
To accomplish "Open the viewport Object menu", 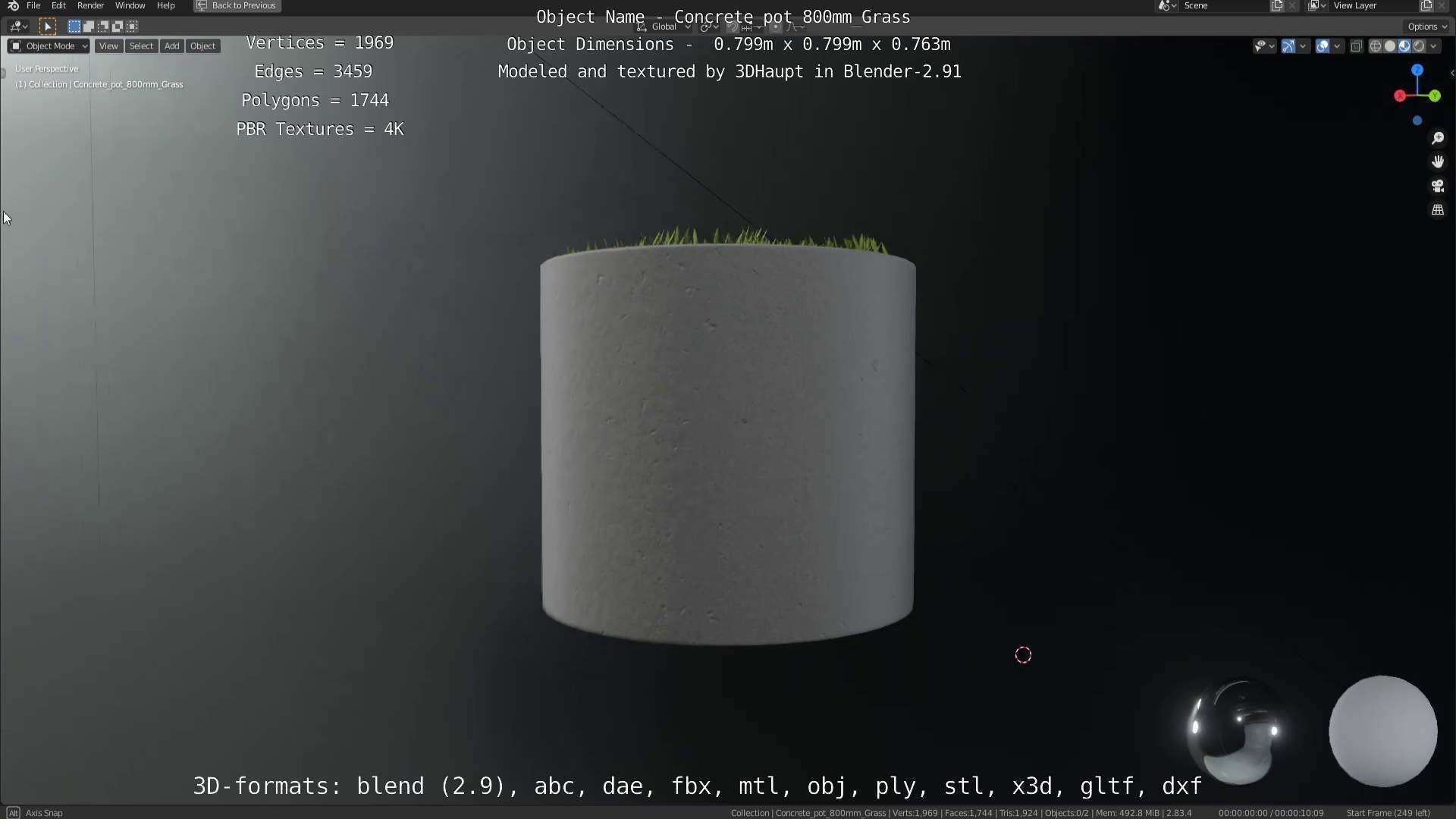I will click(202, 46).
